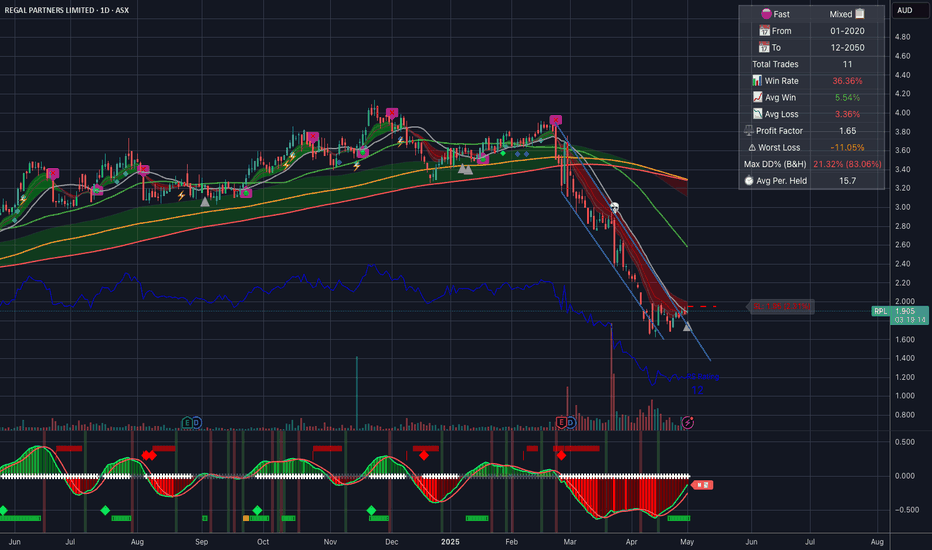Click the green diamond below the late-November oscillator
932x550 pixels.
(371, 510)
